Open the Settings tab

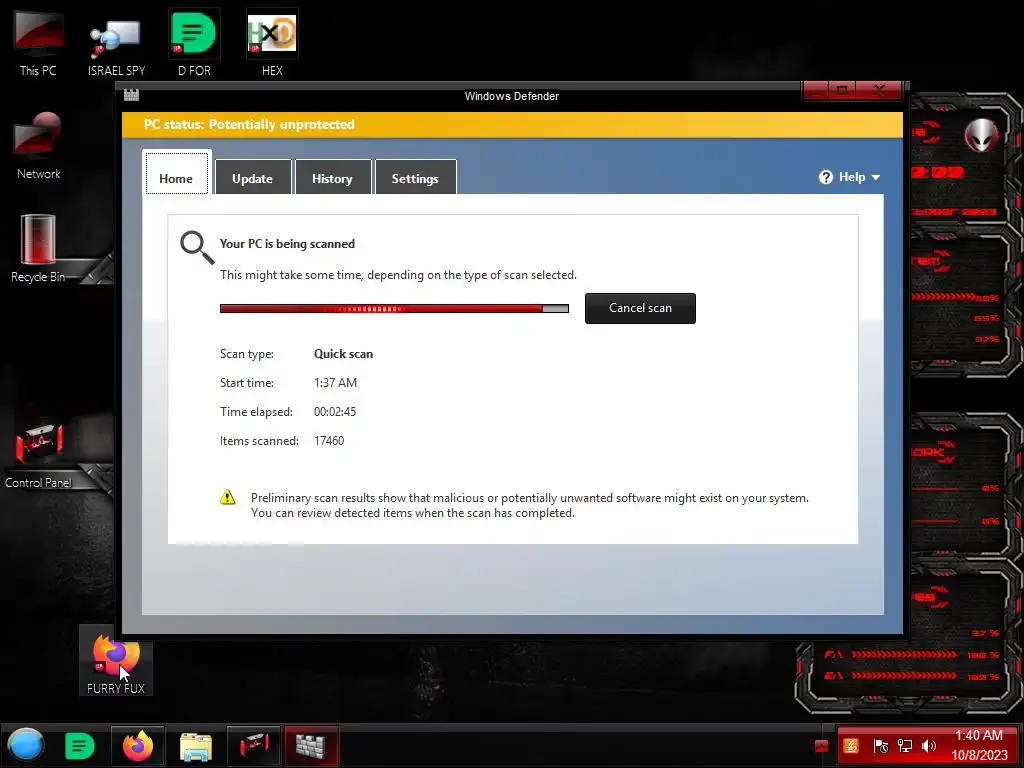[x=415, y=178]
